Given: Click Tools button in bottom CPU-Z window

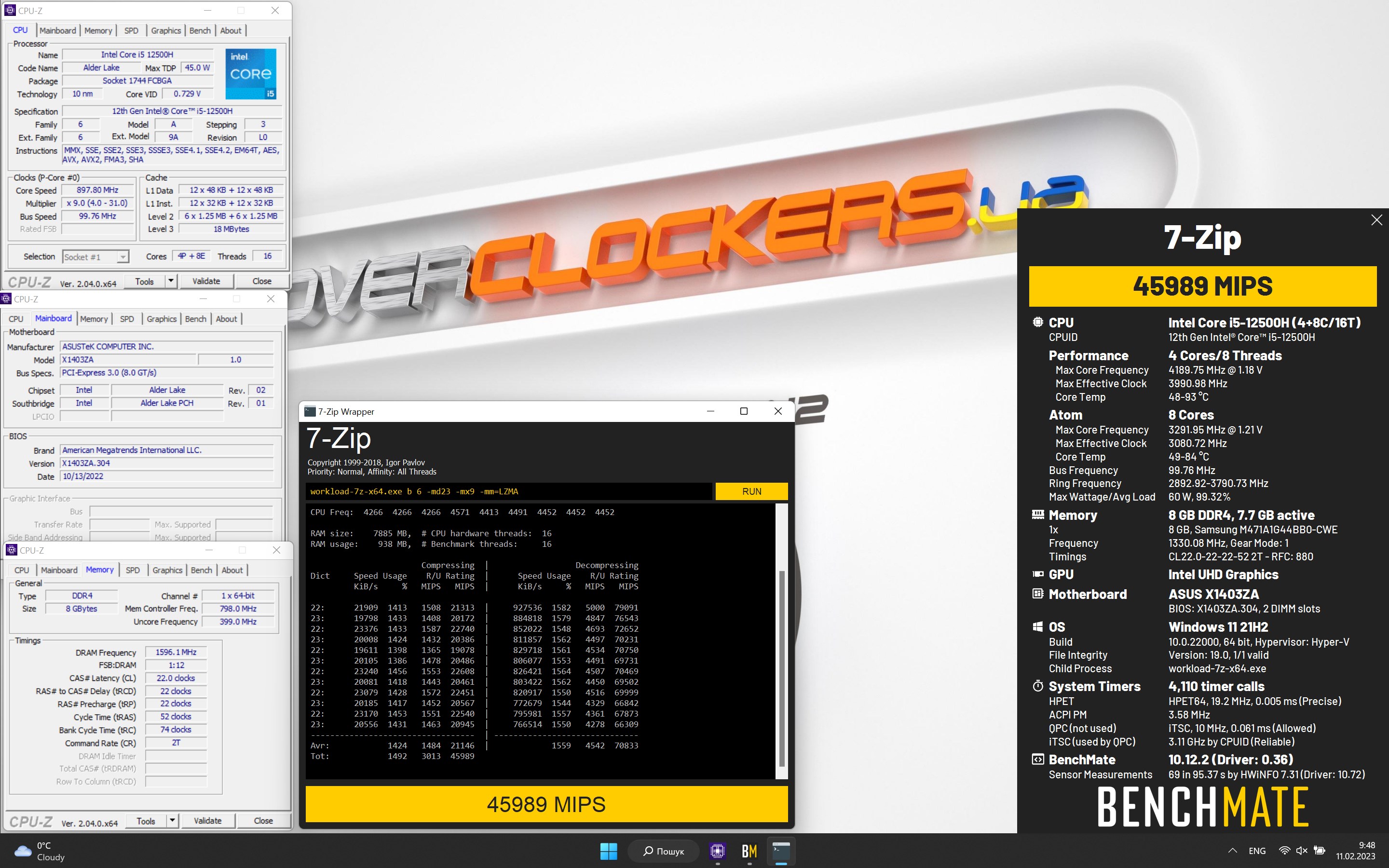Looking at the screenshot, I should click(146, 821).
